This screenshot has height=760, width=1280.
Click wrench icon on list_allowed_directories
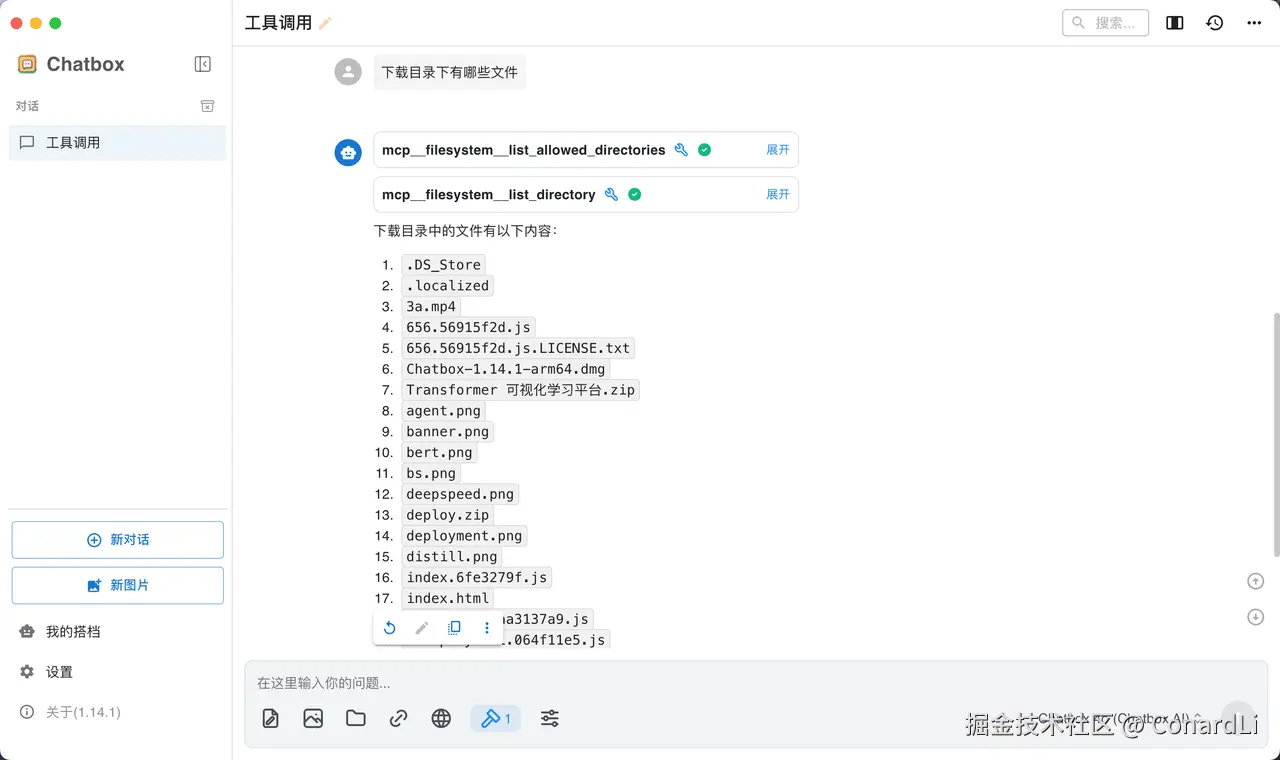point(681,150)
